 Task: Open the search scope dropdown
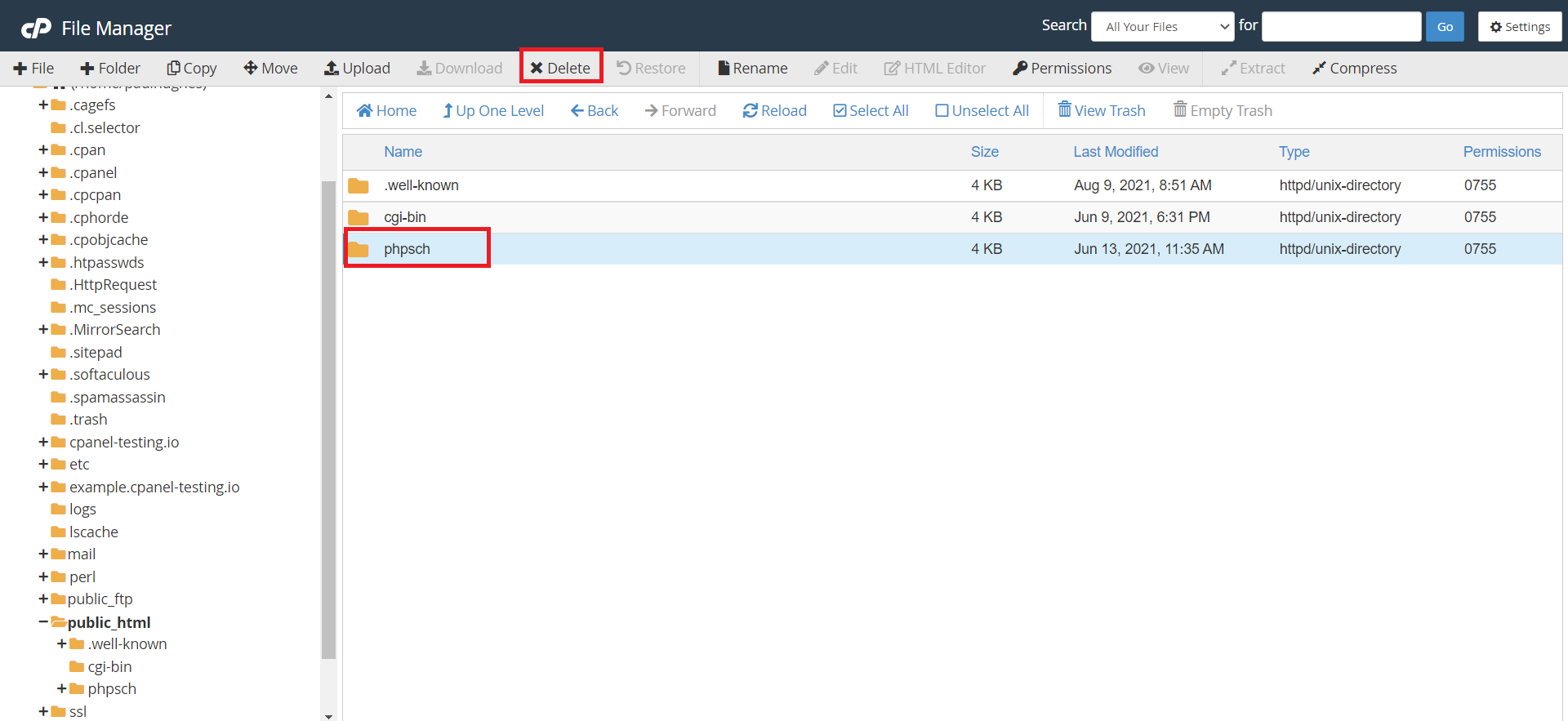tap(1162, 27)
